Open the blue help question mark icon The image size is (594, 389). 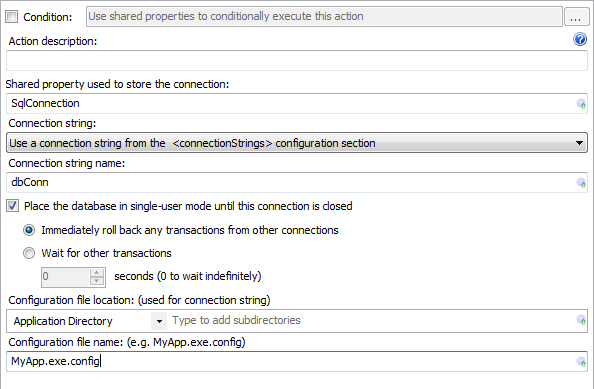580,39
